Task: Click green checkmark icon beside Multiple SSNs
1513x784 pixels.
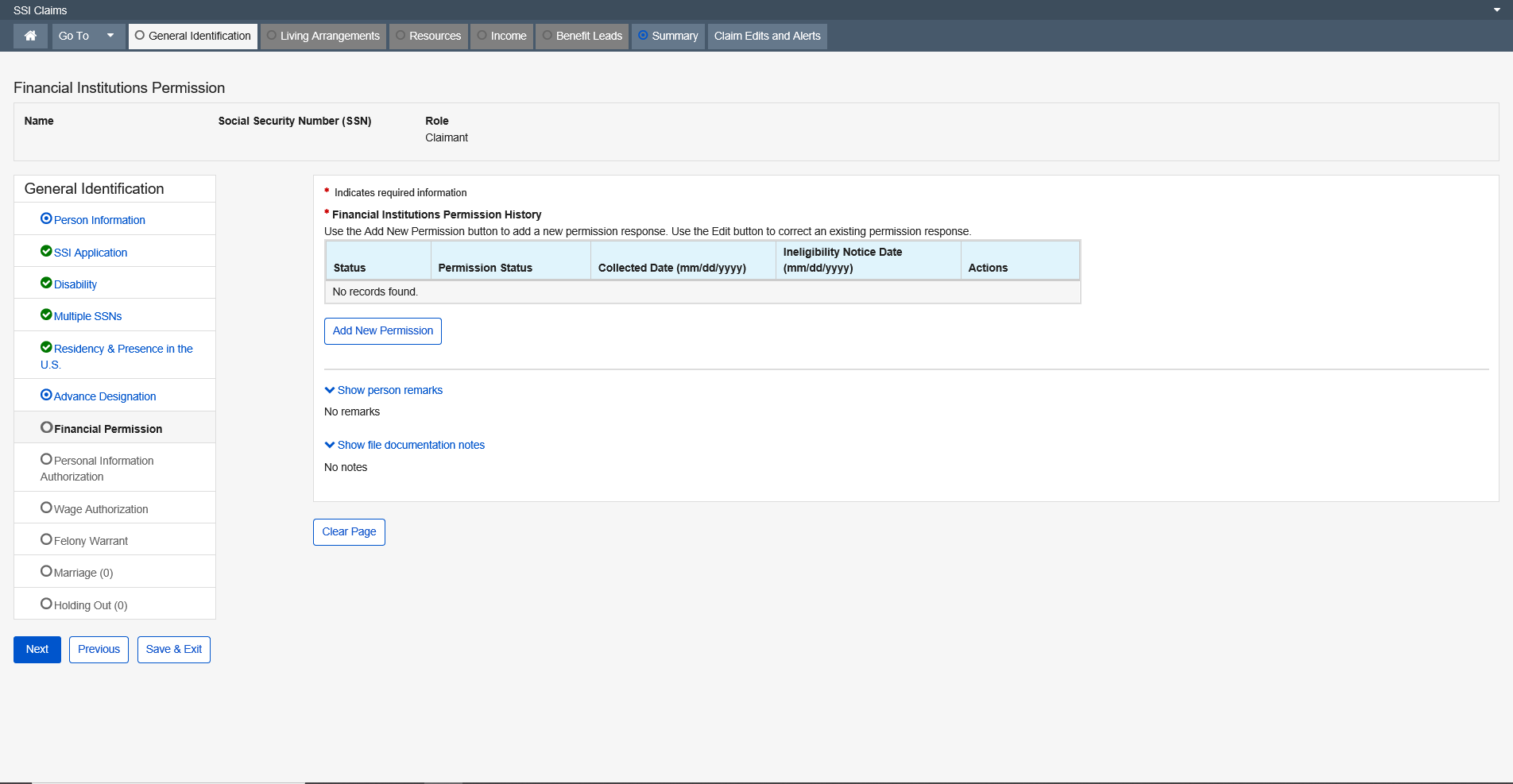Action: 46,315
